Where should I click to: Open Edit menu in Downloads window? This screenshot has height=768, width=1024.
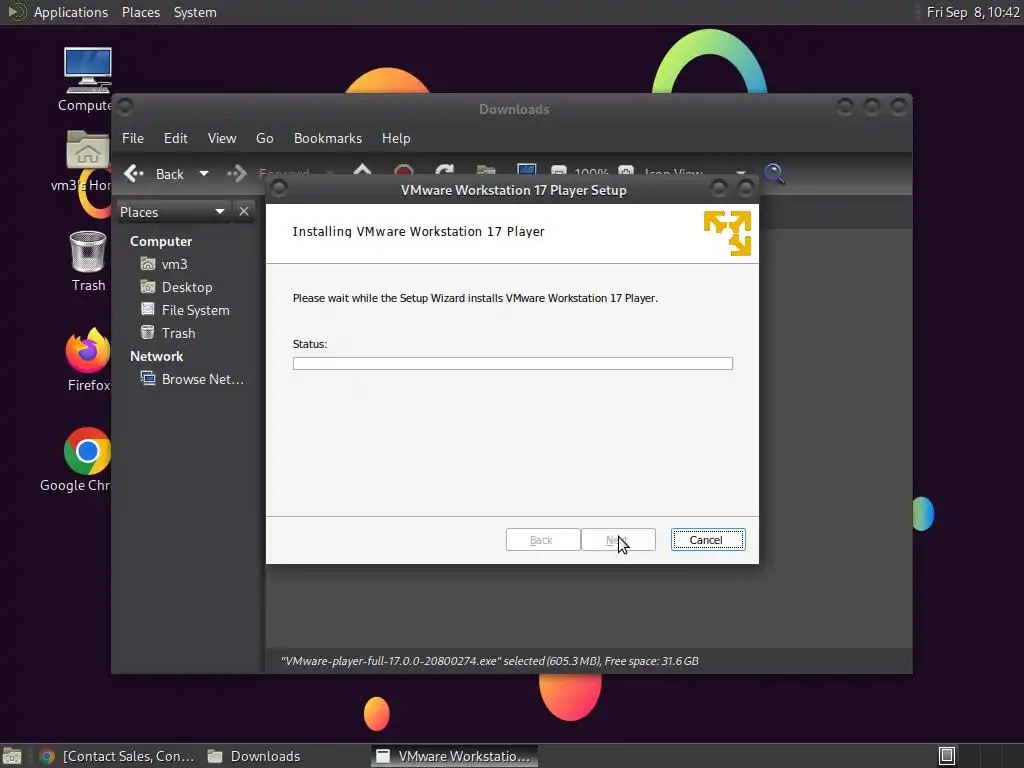point(176,138)
